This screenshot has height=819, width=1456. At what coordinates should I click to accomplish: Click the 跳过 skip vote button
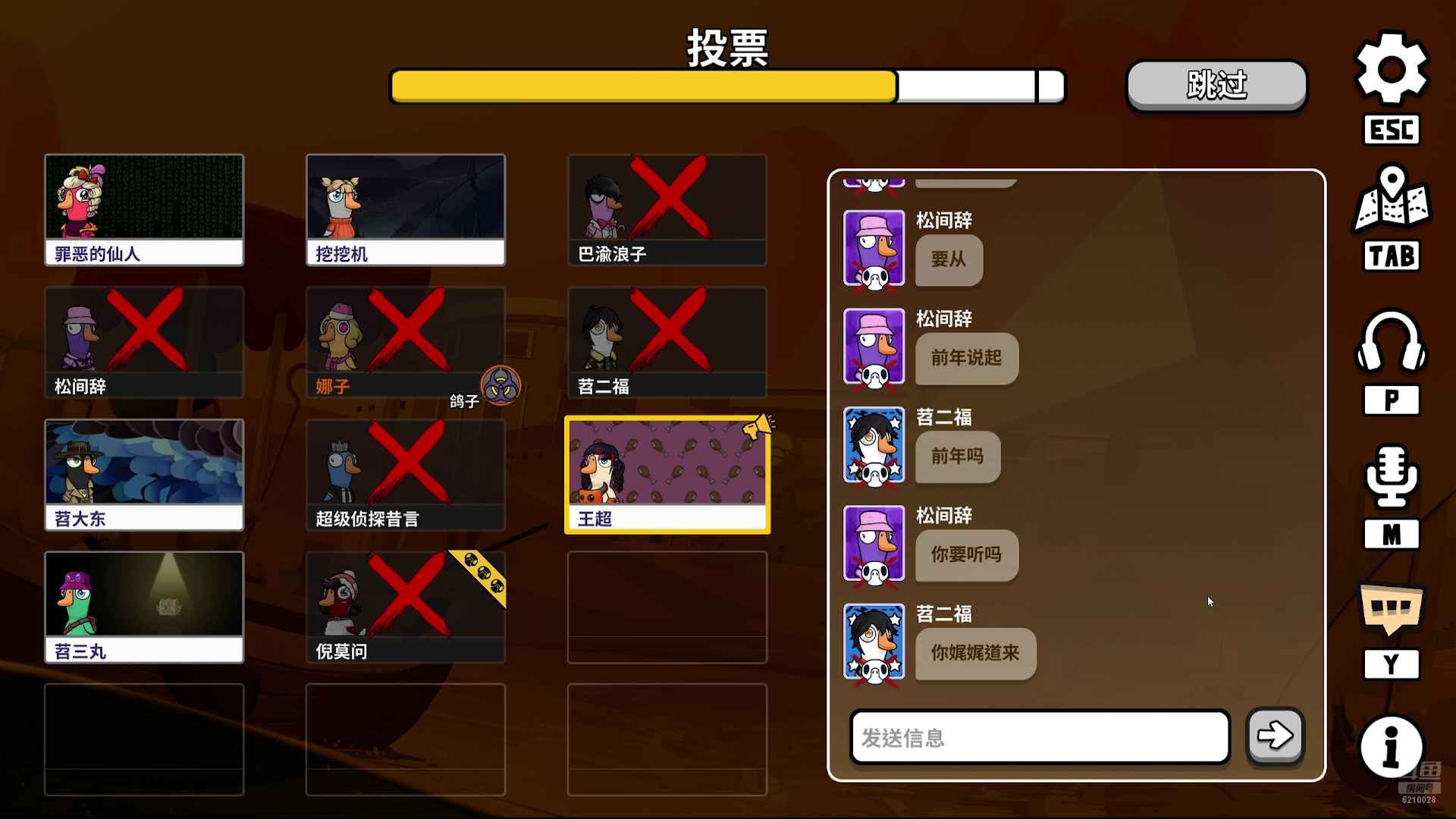[x=1217, y=85]
